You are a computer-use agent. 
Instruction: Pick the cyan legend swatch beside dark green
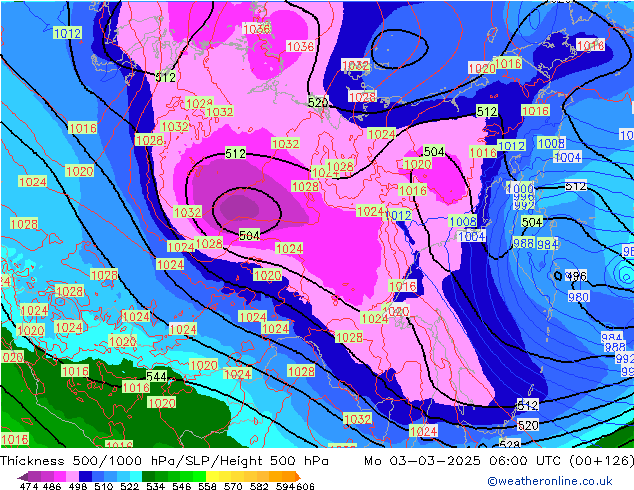click(x=136, y=476)
